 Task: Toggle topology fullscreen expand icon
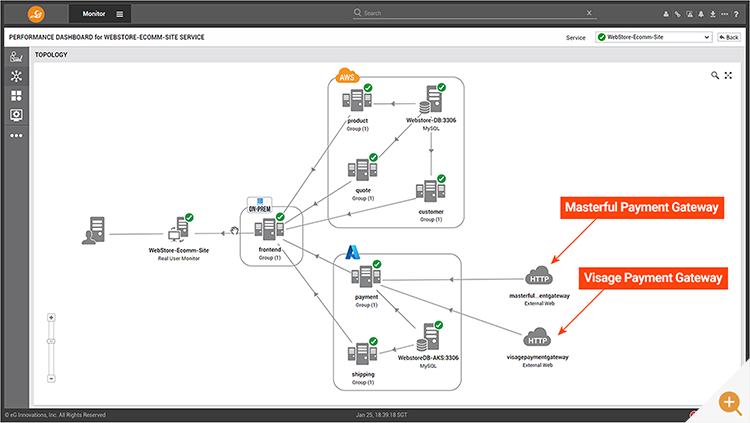[x=728, y=75]
